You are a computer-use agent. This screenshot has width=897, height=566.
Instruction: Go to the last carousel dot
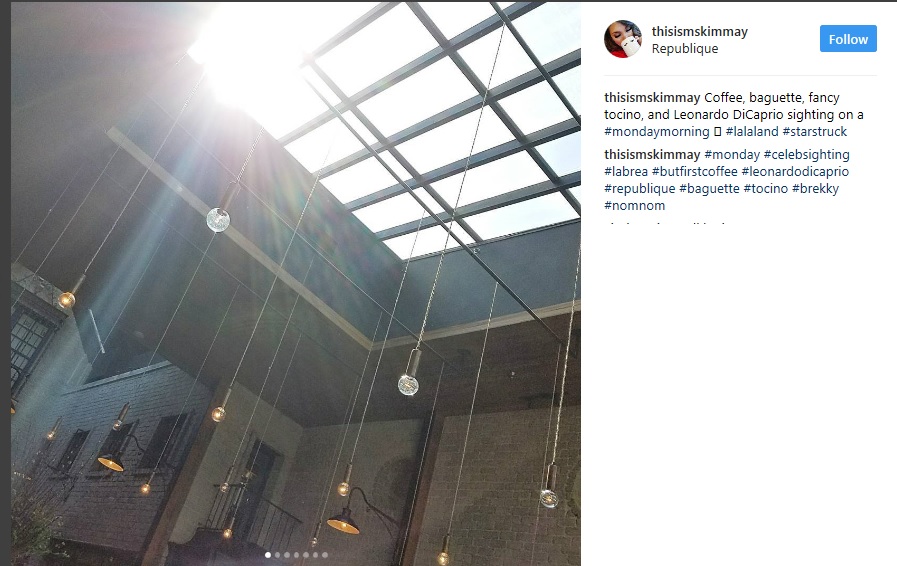[325, 555]
